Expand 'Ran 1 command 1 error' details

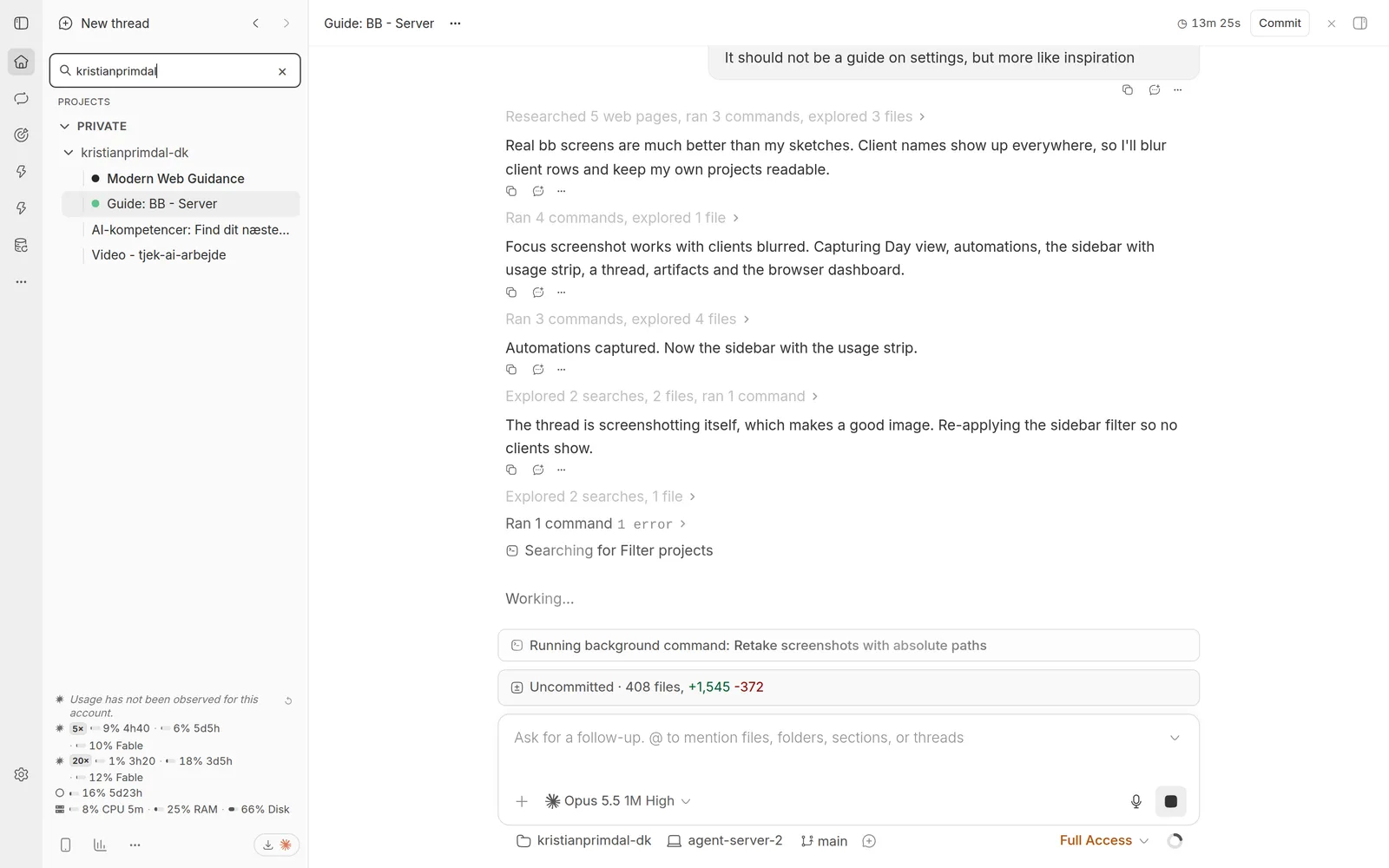pyautogui.click(x=596, y=523)
